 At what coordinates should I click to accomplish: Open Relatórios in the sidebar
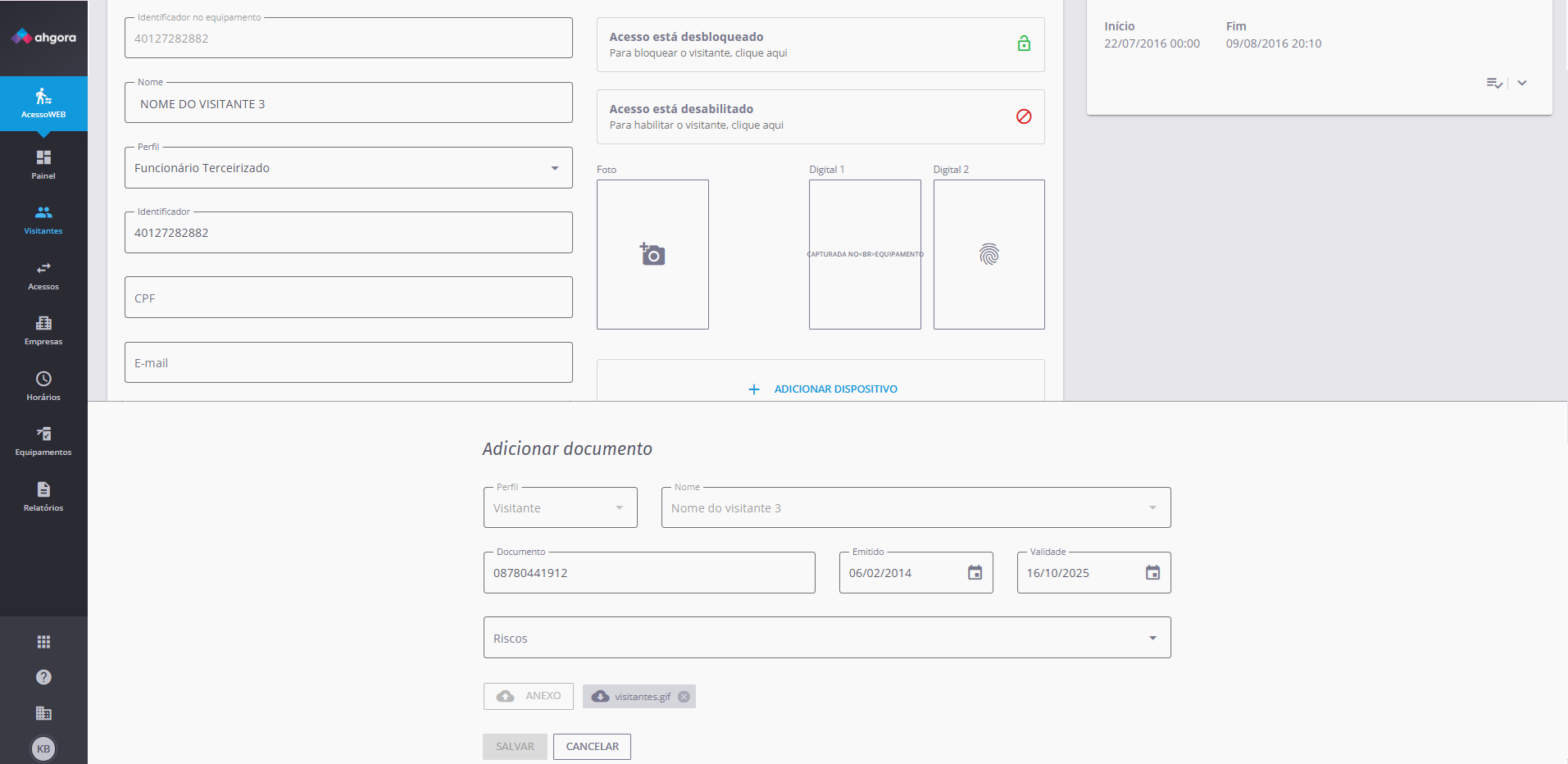click(43, 496)
